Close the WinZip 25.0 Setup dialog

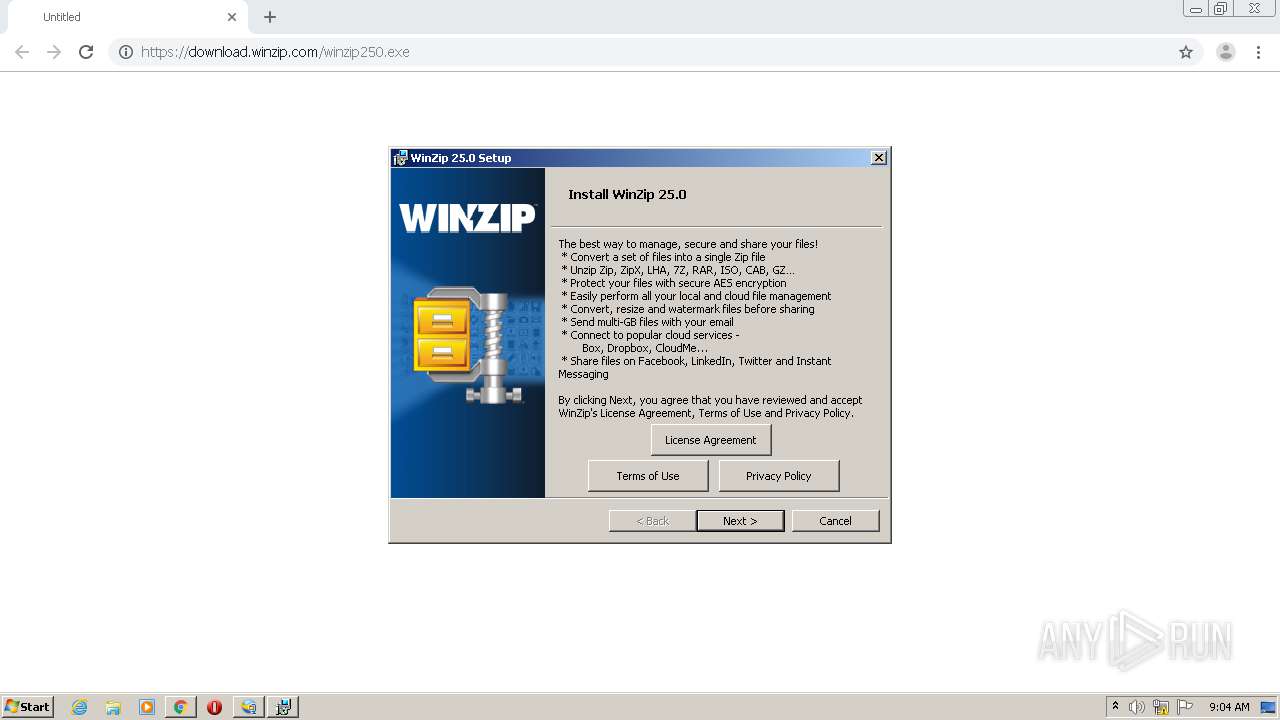tap(878, 158)
